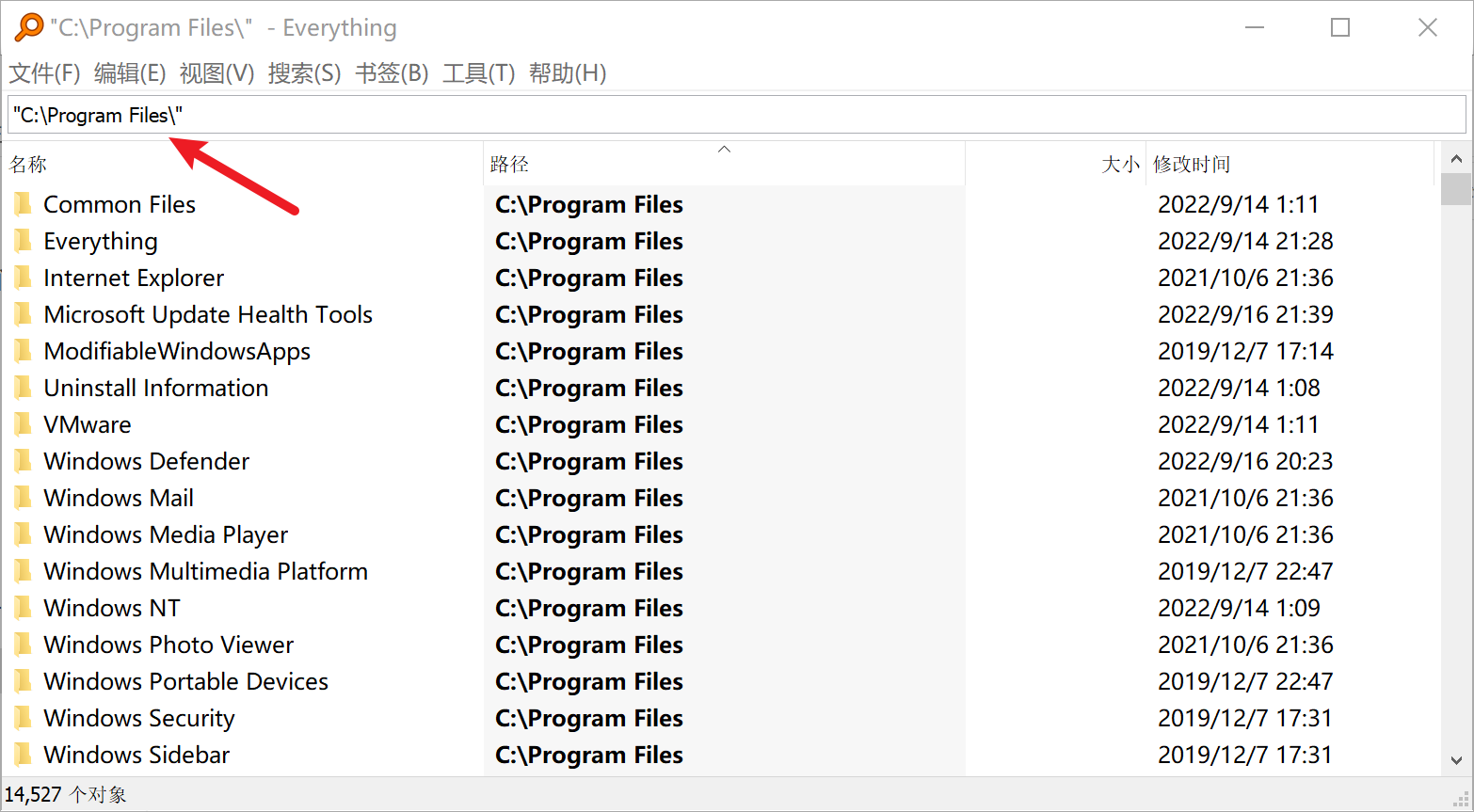This screenshot has height=812, width=1474.
Task: Open the 编辑(E) menu
Action: (130, 72)
